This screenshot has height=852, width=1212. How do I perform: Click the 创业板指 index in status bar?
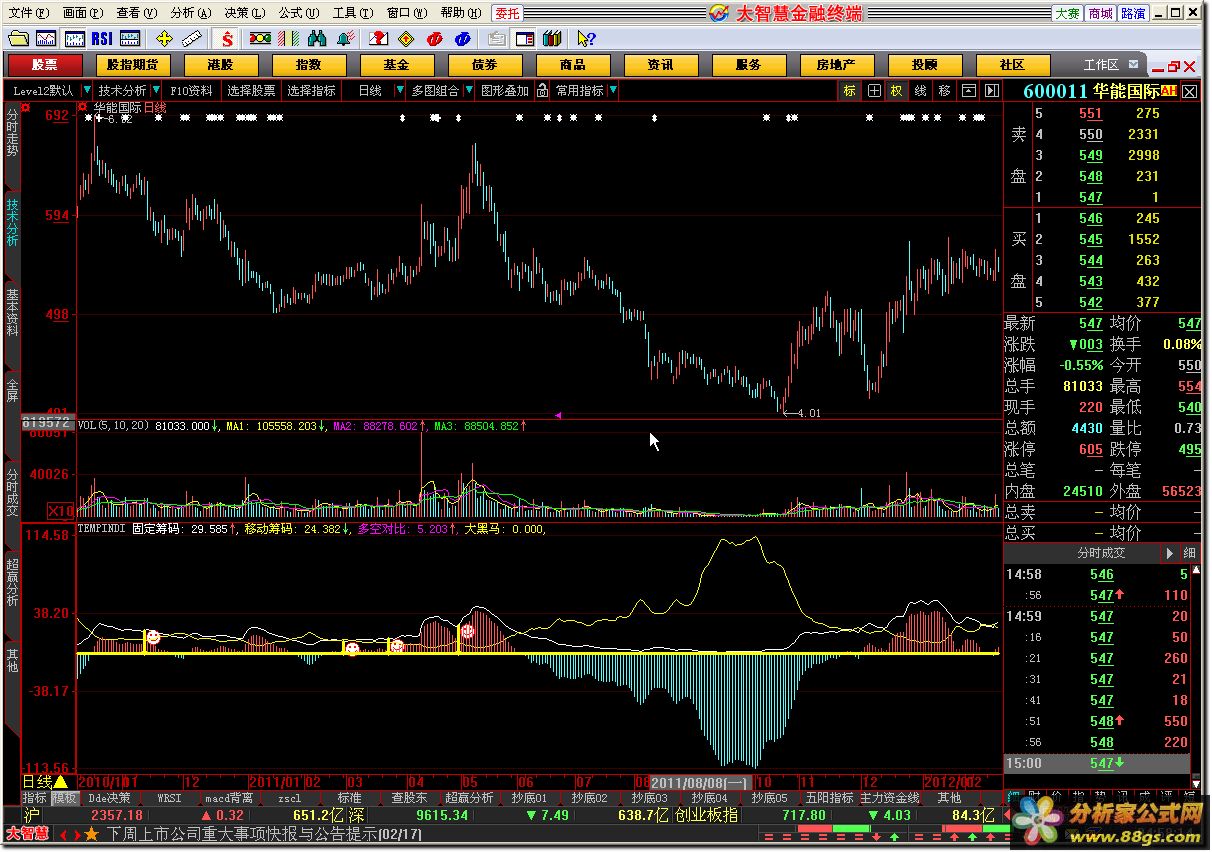coord(706,815)
